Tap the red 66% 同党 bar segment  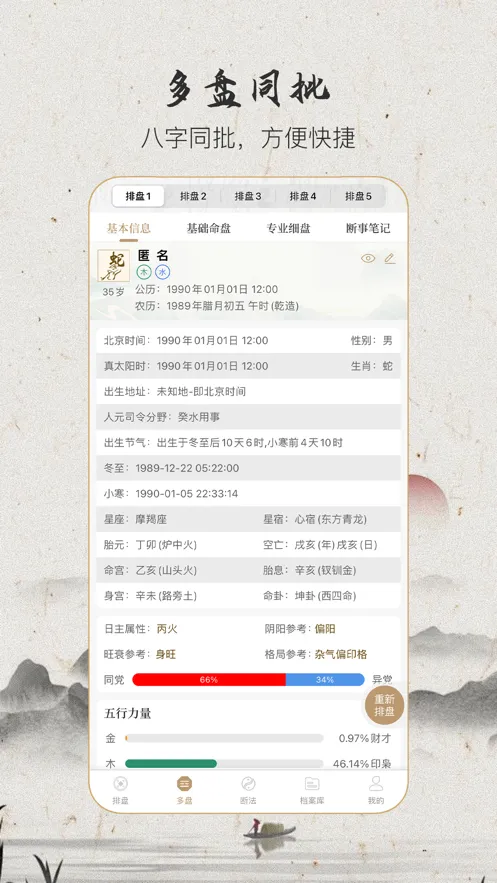pos(209,680)
